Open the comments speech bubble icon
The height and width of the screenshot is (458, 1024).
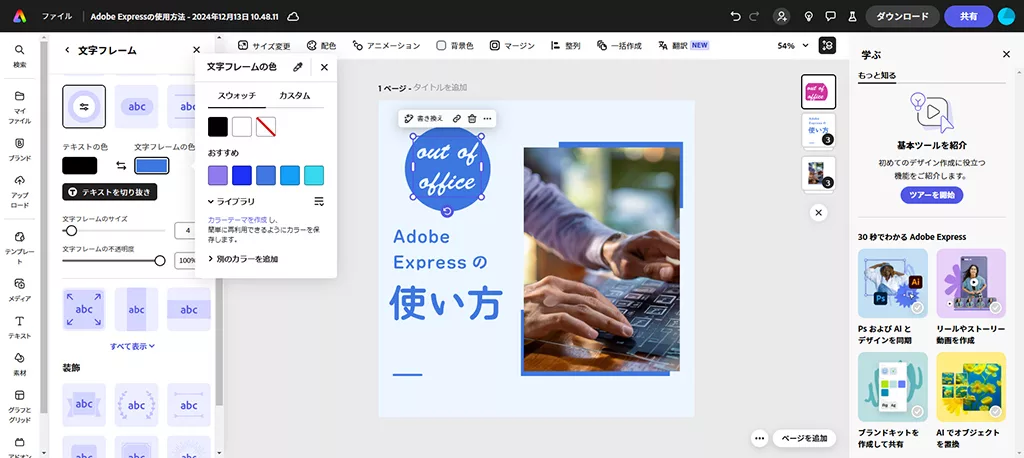coord(831,16)
